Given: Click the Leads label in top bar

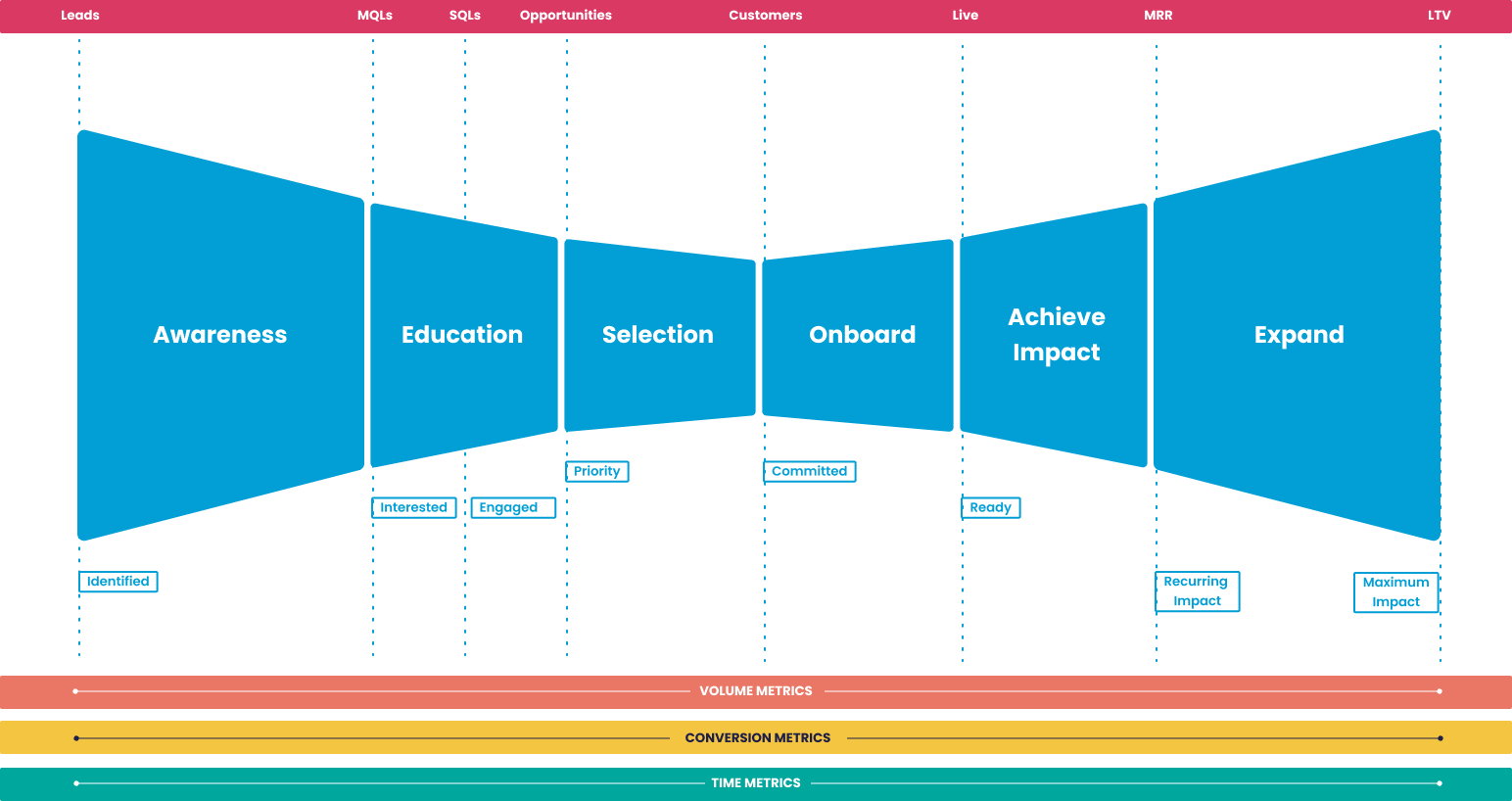Looking at the screenshot, I should 80,15.
